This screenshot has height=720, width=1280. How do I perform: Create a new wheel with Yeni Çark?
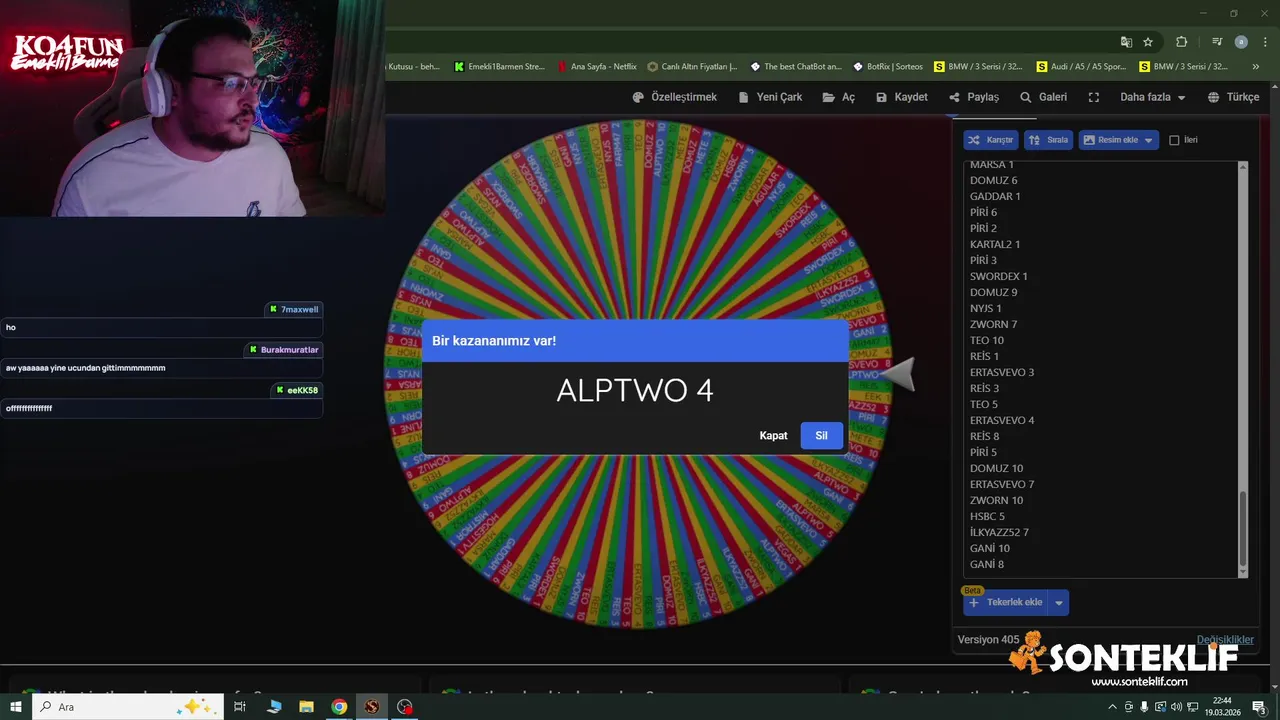tap(770, 97)
